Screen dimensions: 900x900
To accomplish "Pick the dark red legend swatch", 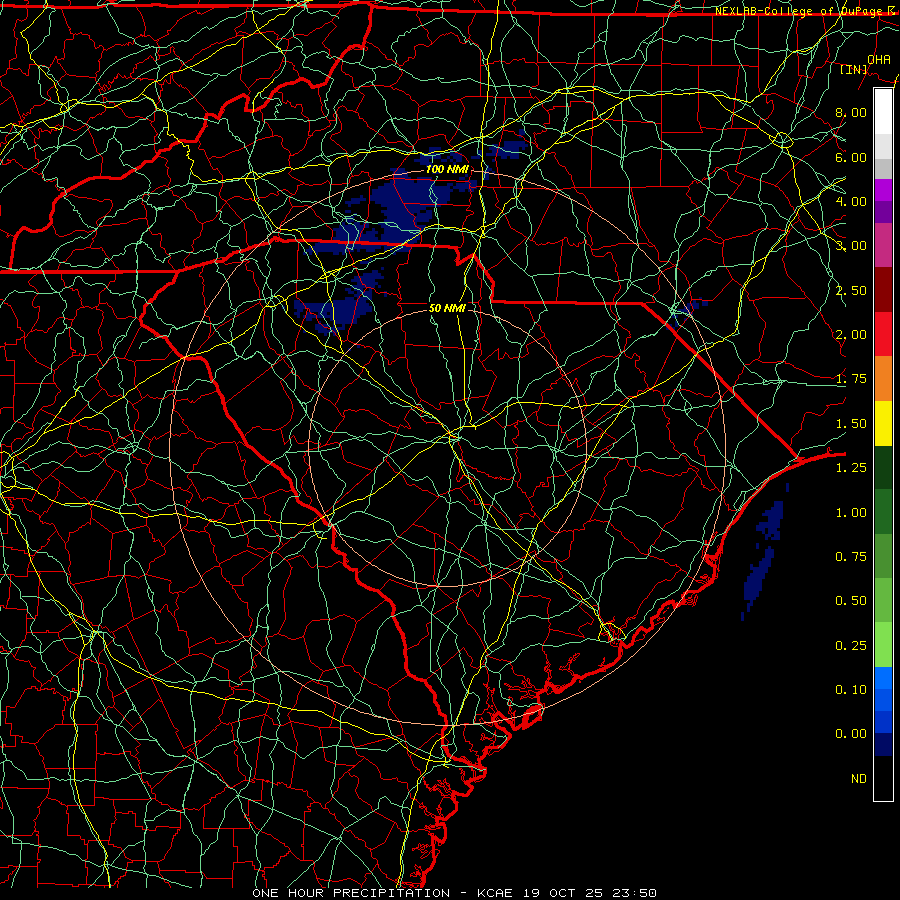I will (883, 290).
